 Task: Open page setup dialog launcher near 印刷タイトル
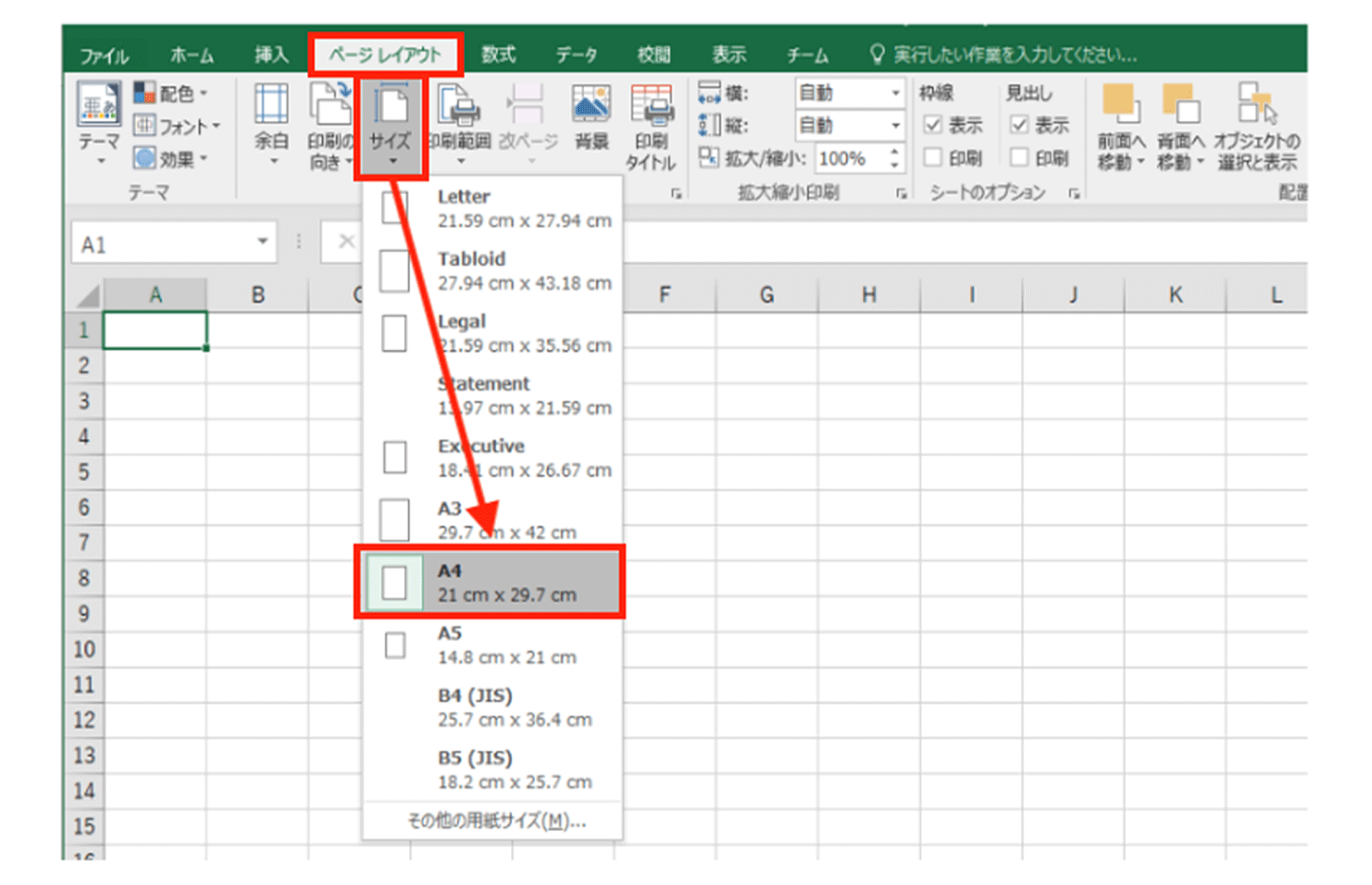[677, 194]
